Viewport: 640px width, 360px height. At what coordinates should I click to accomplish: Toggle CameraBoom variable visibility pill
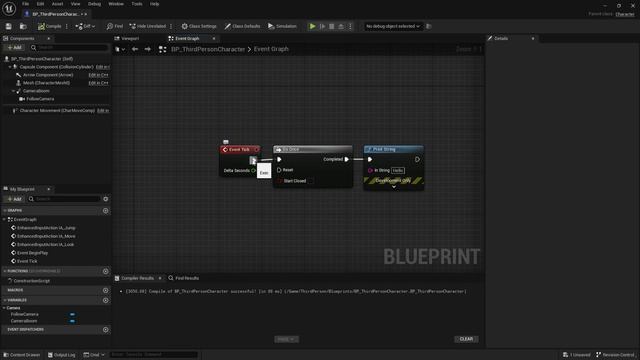(72, 321)
